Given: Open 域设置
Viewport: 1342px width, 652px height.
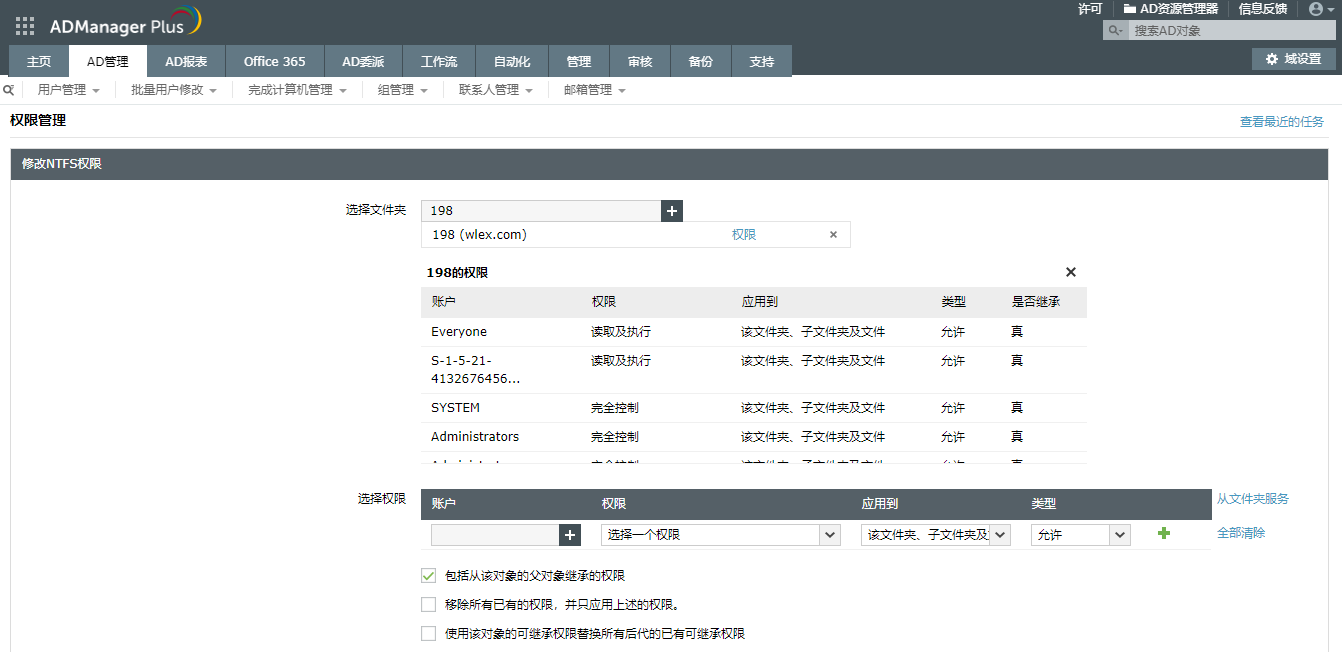Looking at the screenshot, I should tap(1294, 59).
